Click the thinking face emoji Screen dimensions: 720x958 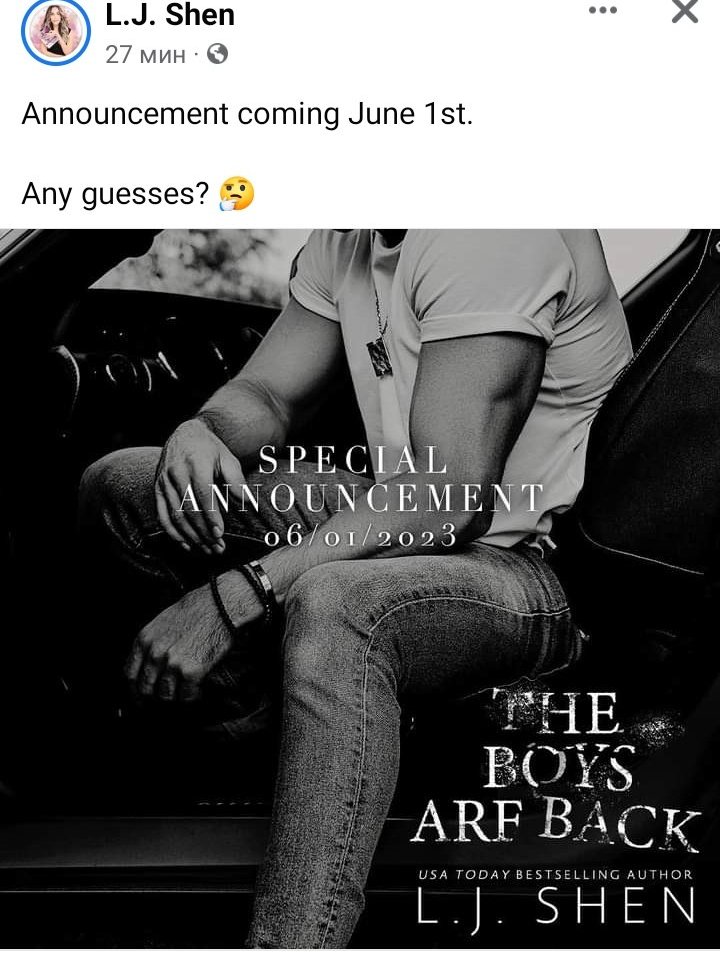[237, 194]
